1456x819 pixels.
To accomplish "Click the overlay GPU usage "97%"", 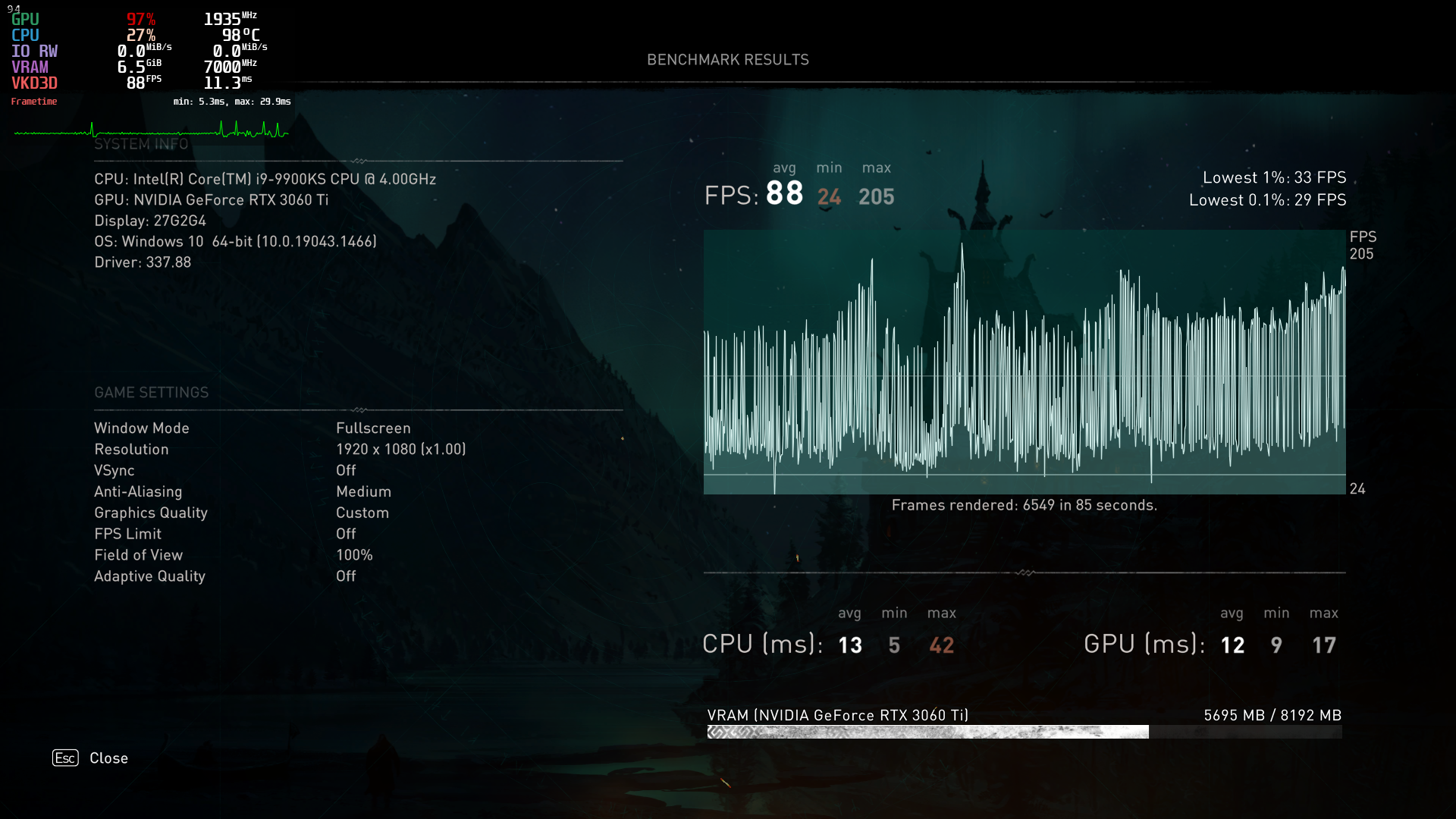I will (141, 20).
